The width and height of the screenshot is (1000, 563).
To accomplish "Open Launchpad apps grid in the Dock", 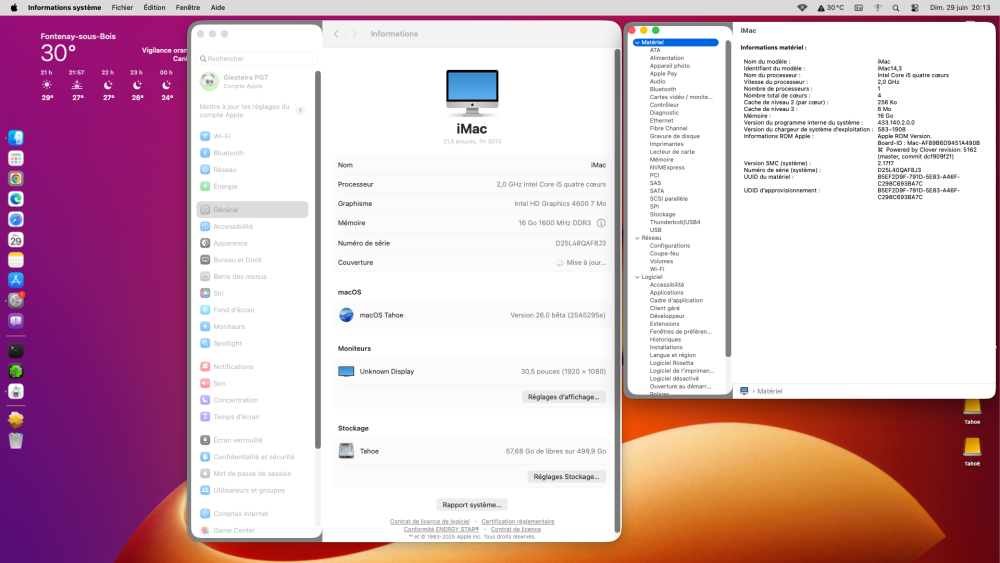I will pyautogui.click(x=16, y=158).
